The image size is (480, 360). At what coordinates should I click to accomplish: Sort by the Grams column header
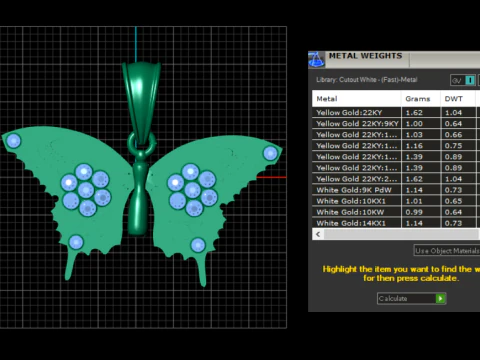(421, 99)
